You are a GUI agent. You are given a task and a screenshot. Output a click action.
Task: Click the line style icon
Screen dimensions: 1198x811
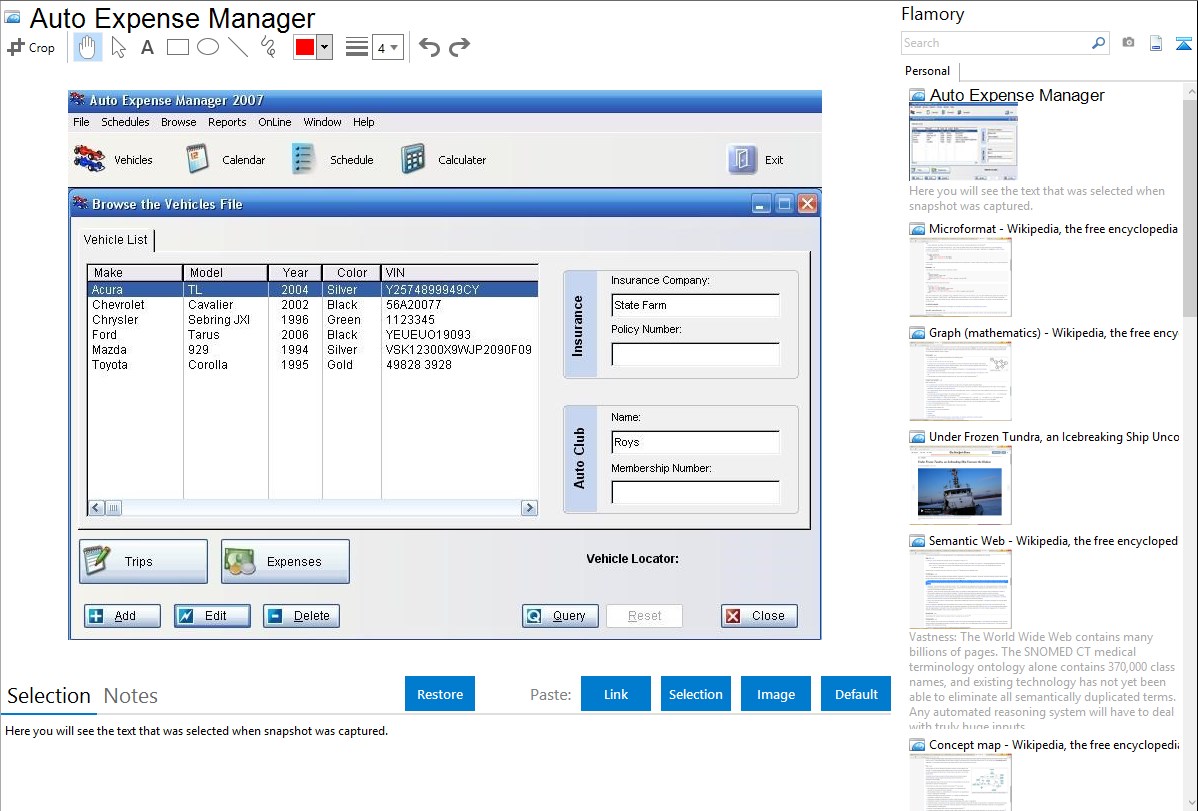point(357,47)
